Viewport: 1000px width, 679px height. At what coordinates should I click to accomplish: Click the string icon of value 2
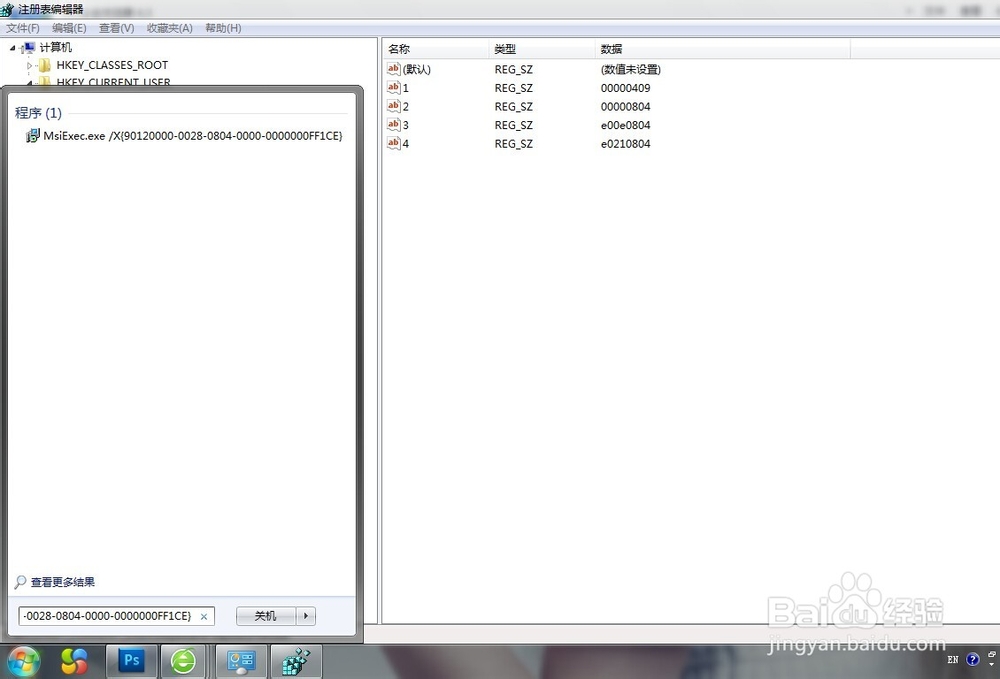[x=393, y=106]
